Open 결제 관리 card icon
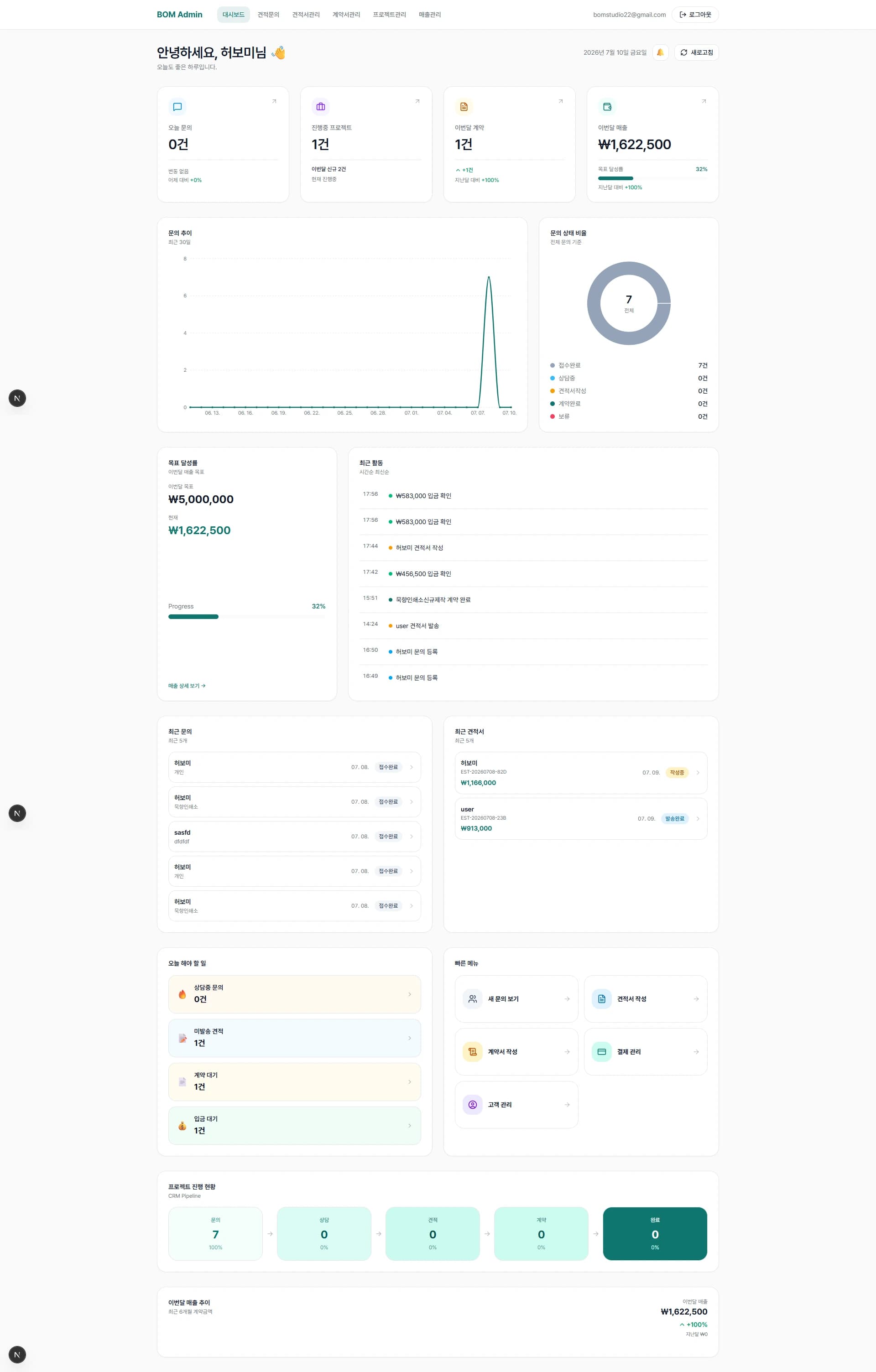This screenshot has height=1372, width=876. (601, 1052)
